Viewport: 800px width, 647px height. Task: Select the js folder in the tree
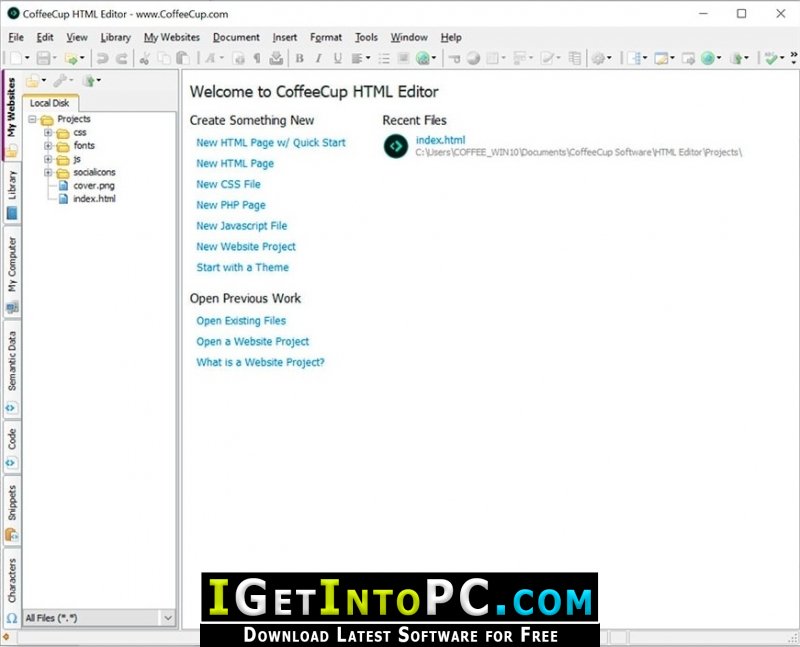click(x=77, y=159)
